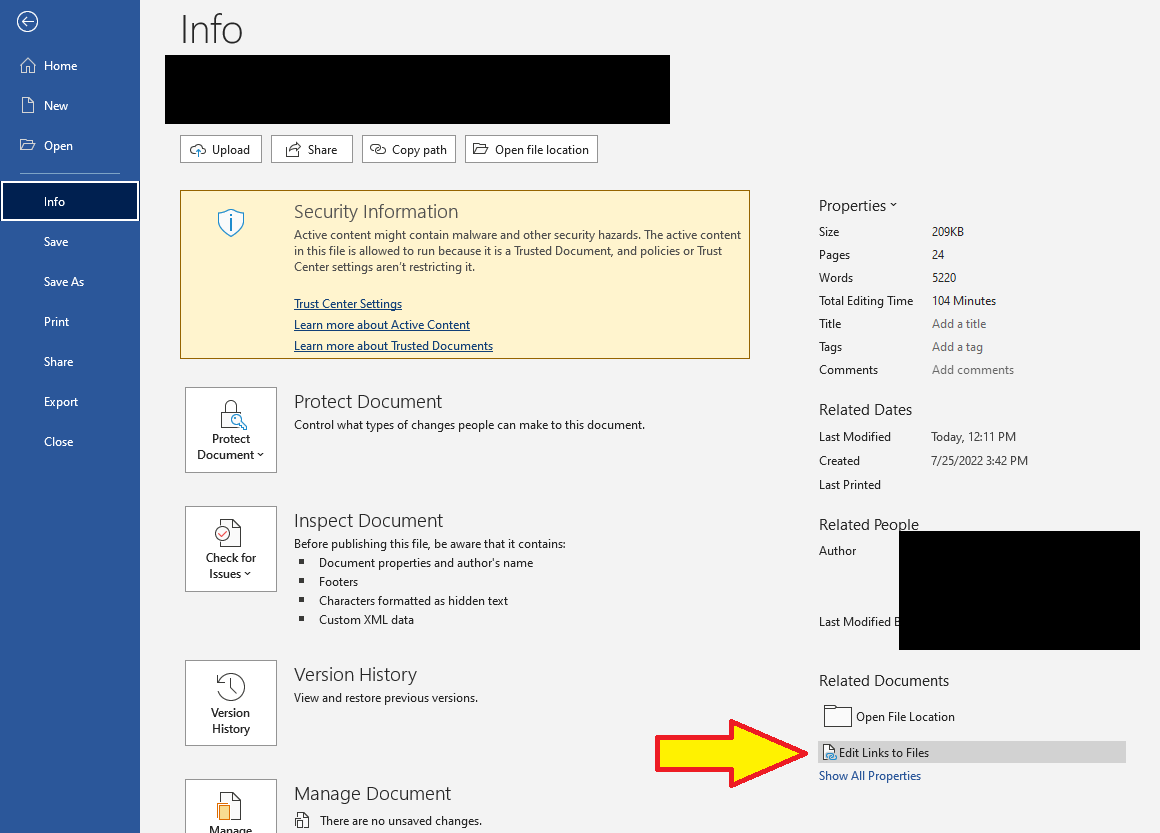Switch to the Print section
Image resolution: width=1160 pixels, height=833 pixels.
[56, 321]
